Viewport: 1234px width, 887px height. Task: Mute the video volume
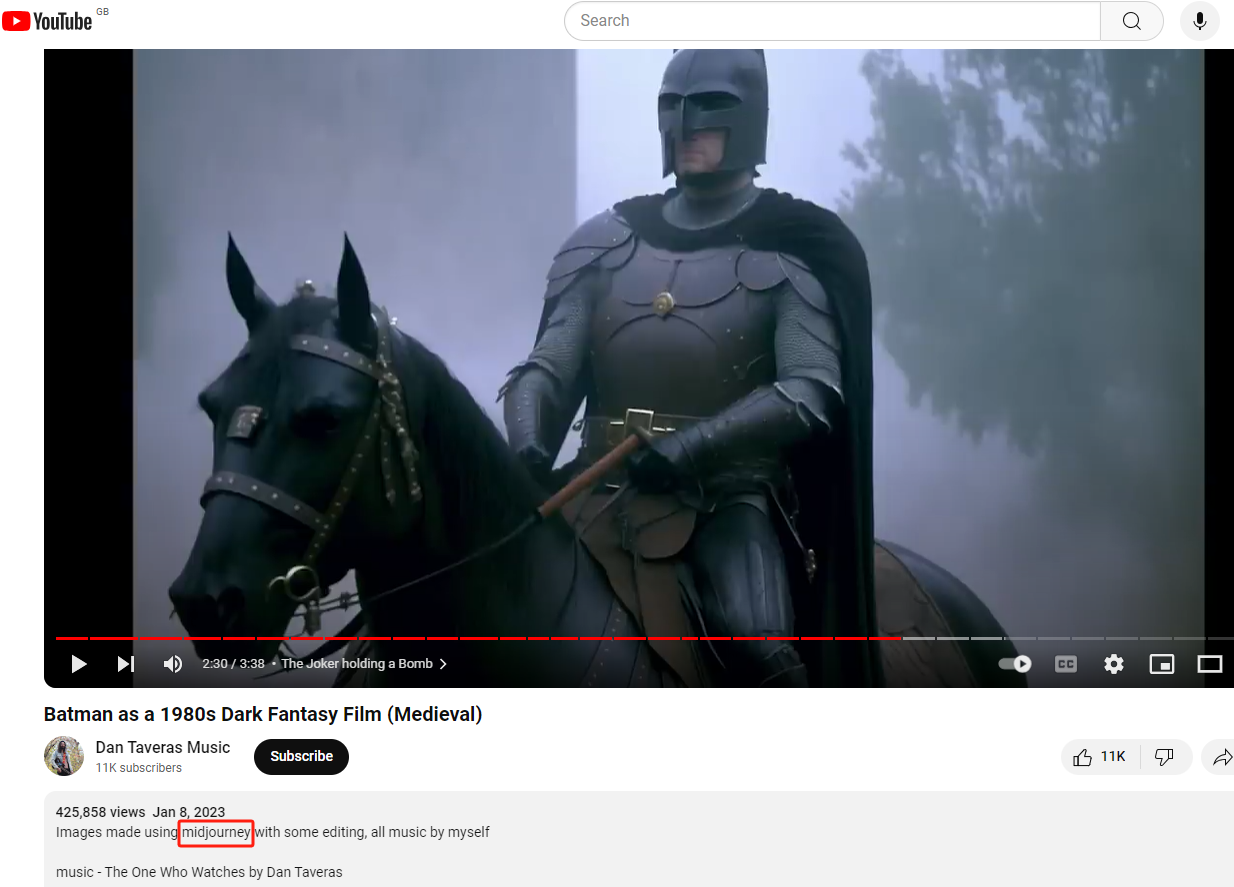coord(173,664)
